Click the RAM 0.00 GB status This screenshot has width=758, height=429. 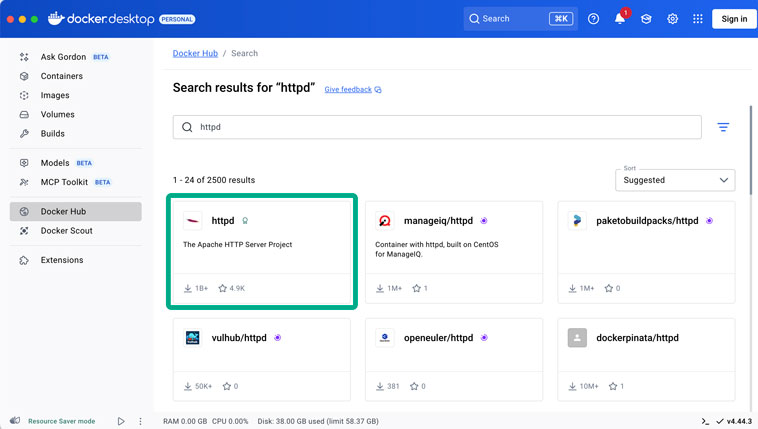tap(185, 421)
